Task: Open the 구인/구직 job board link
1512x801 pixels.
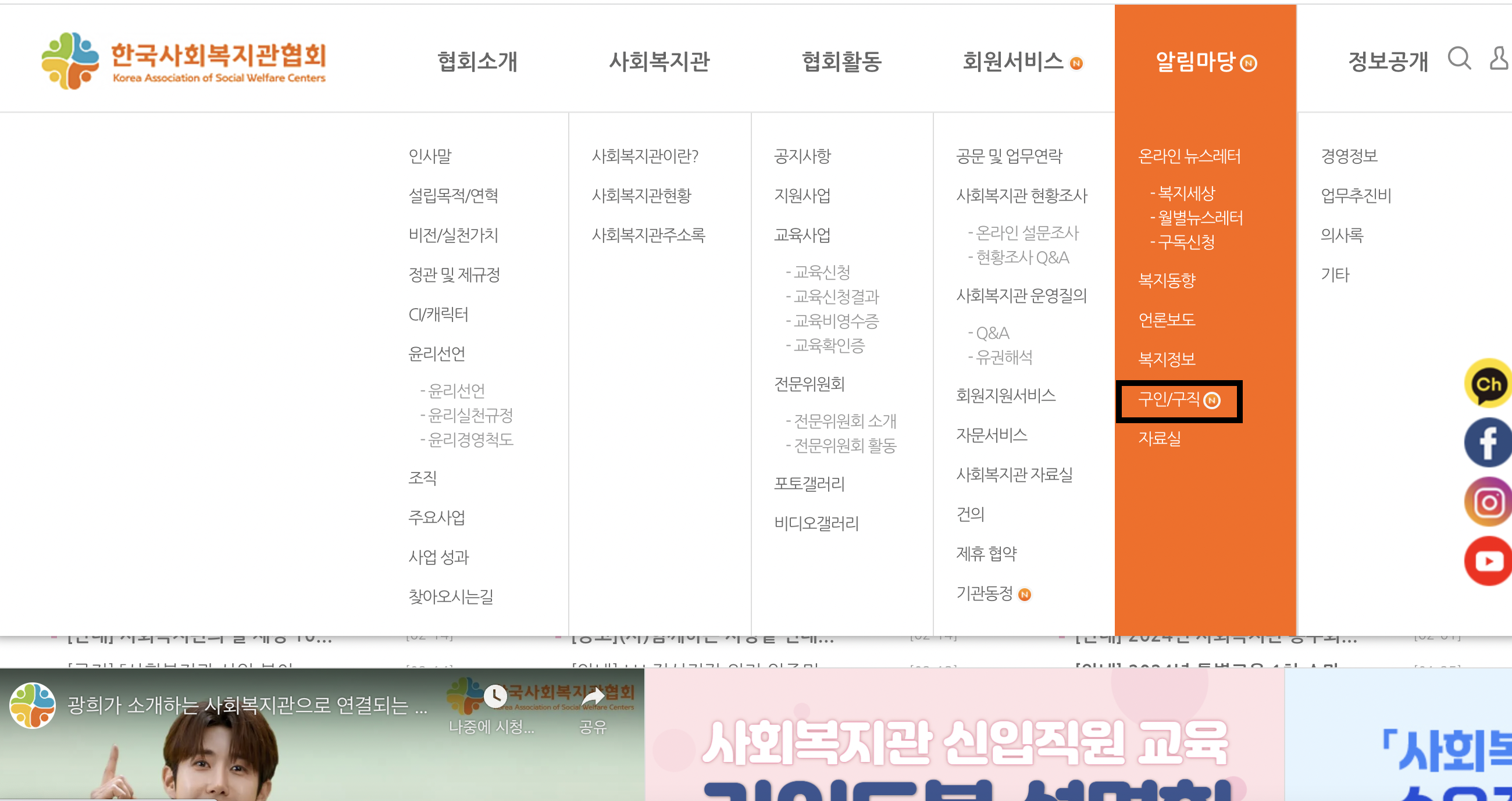Action: pos(1169,399)
